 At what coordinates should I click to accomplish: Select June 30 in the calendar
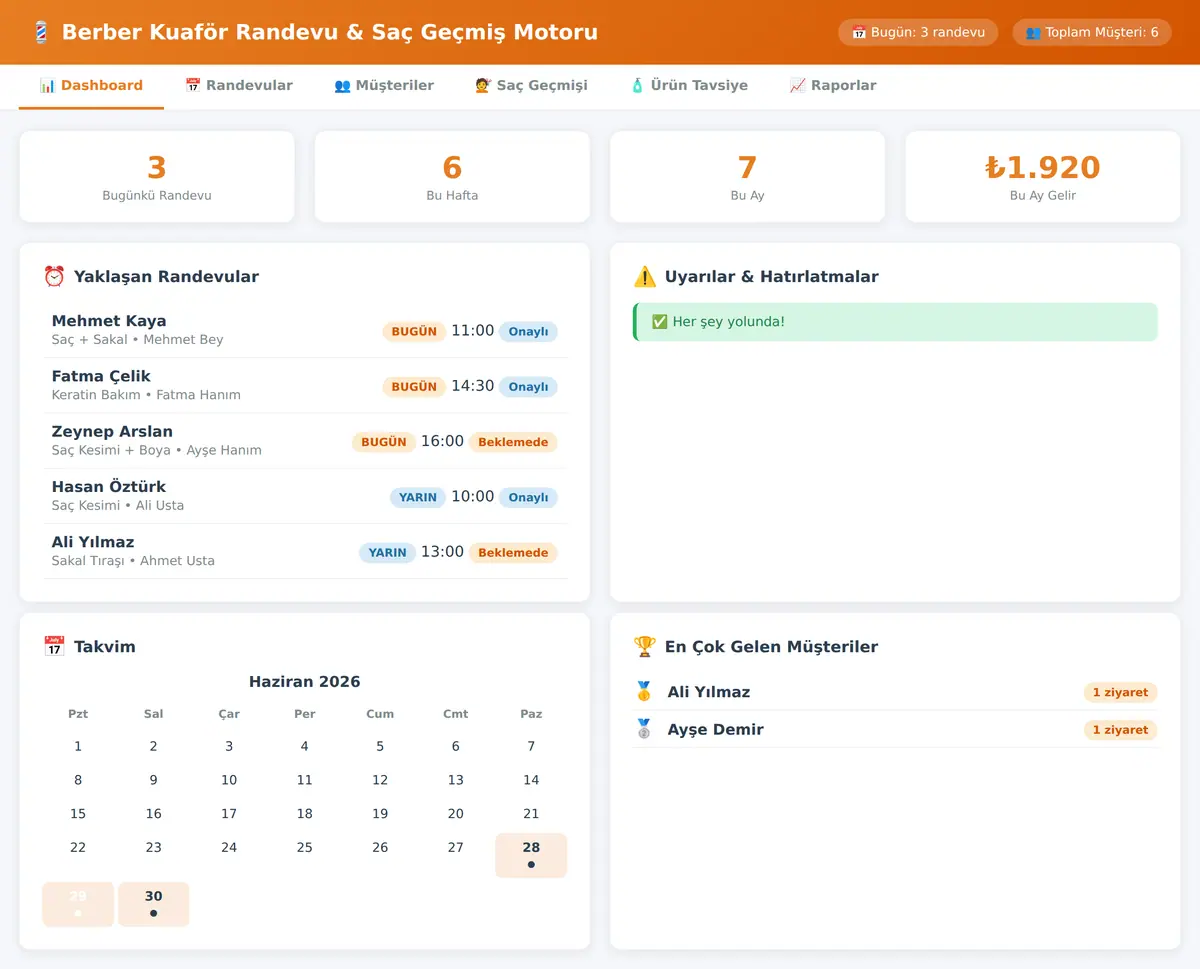pos(153,904)
